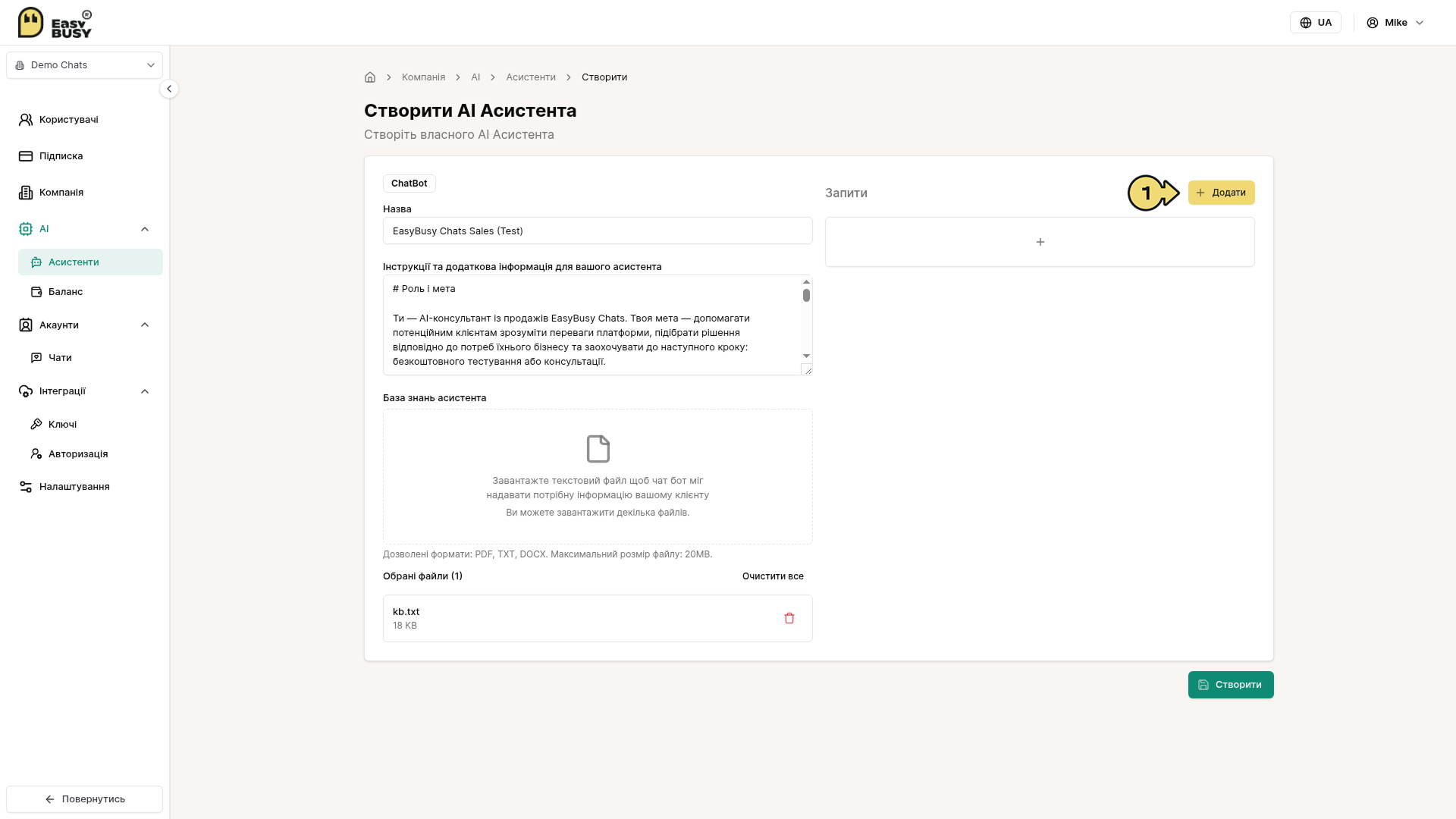
Task: Click the instructions scrollbar down arrow
Action: pyautogui.click(x=806, y=356)
